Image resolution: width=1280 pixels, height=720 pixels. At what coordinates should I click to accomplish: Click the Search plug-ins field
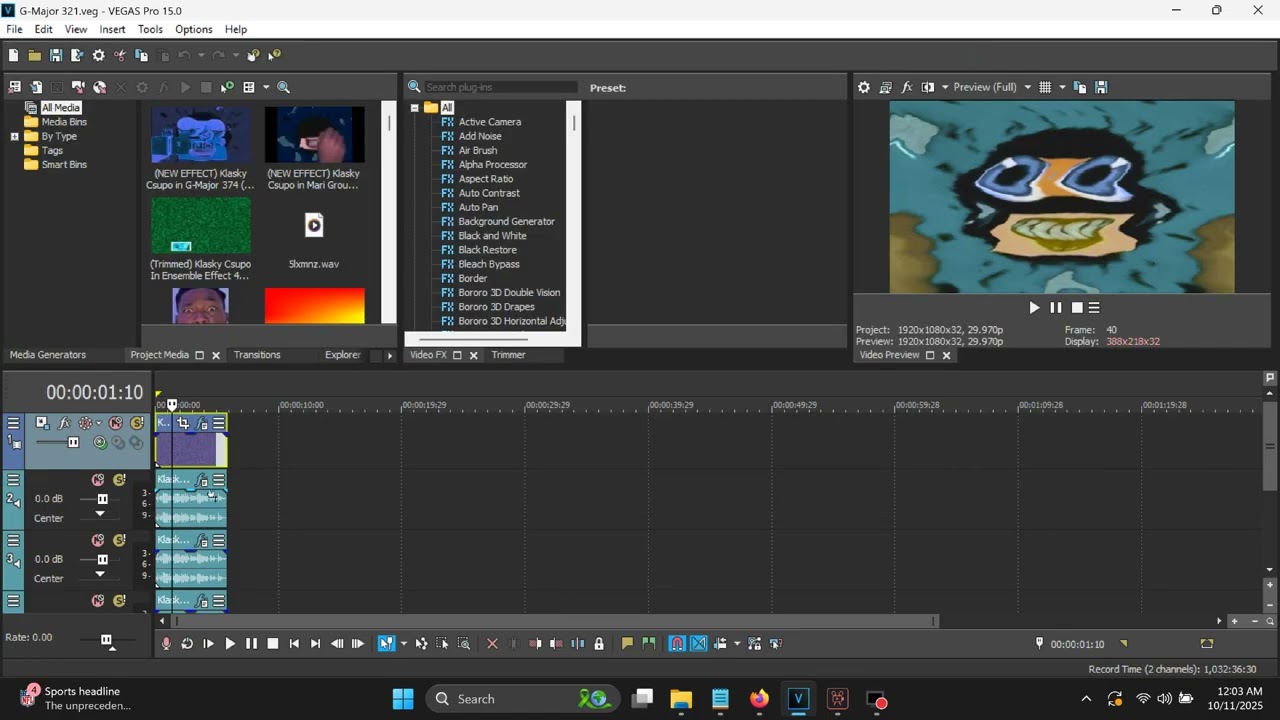501,87
